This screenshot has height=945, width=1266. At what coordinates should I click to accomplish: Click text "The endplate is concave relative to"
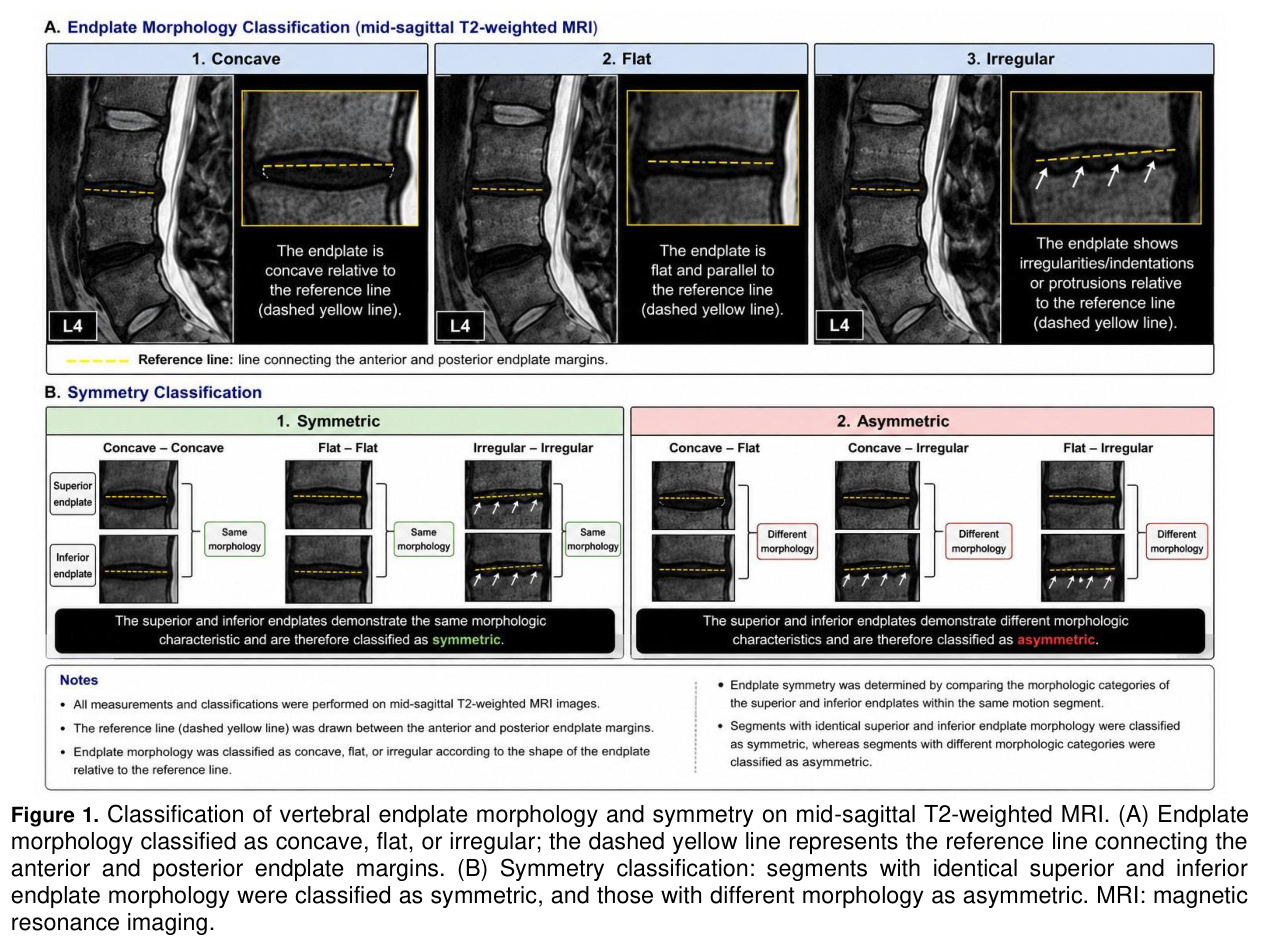coord(330,261)
